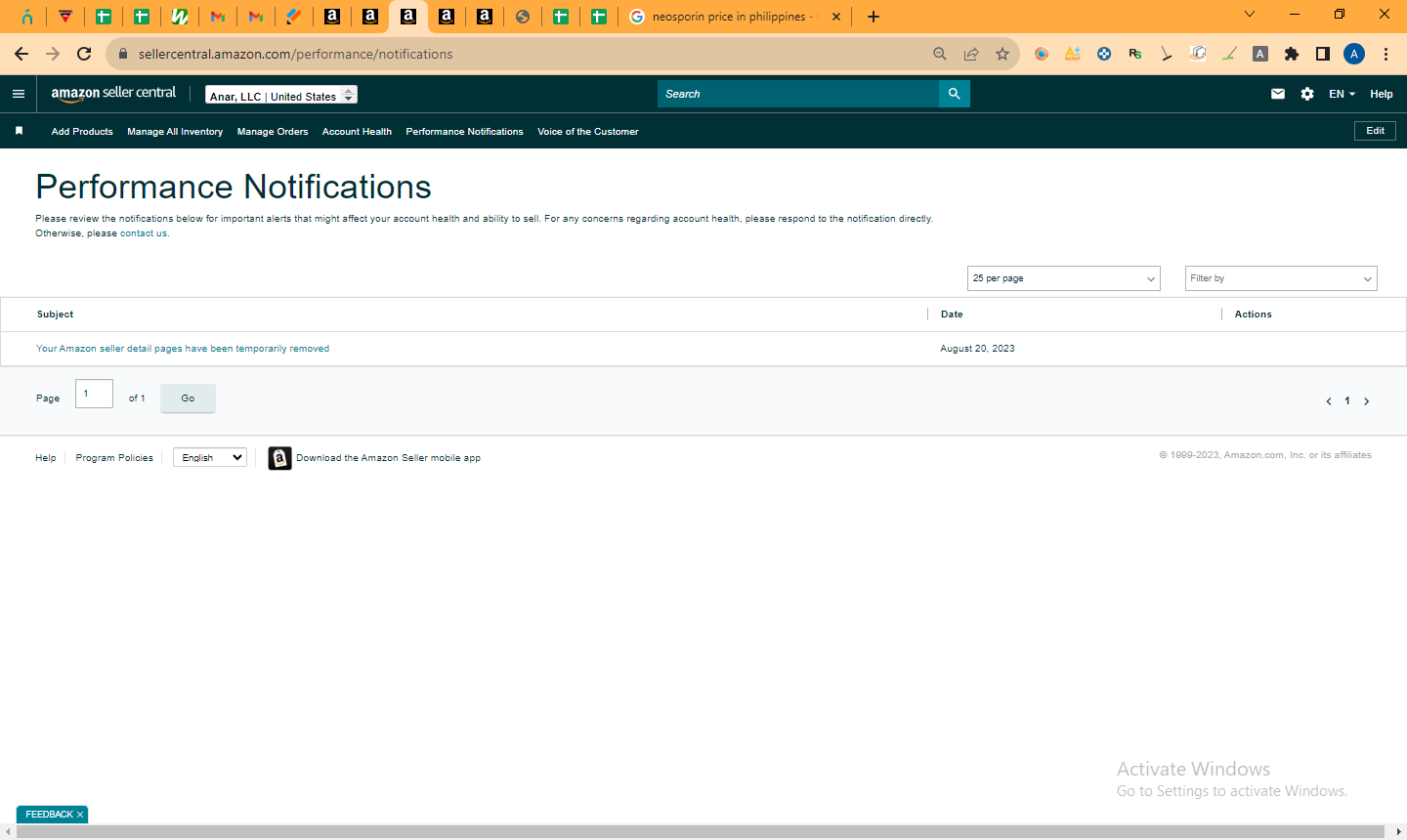
Task: Open the Chrome tab search chevron
Action: 1250,15
